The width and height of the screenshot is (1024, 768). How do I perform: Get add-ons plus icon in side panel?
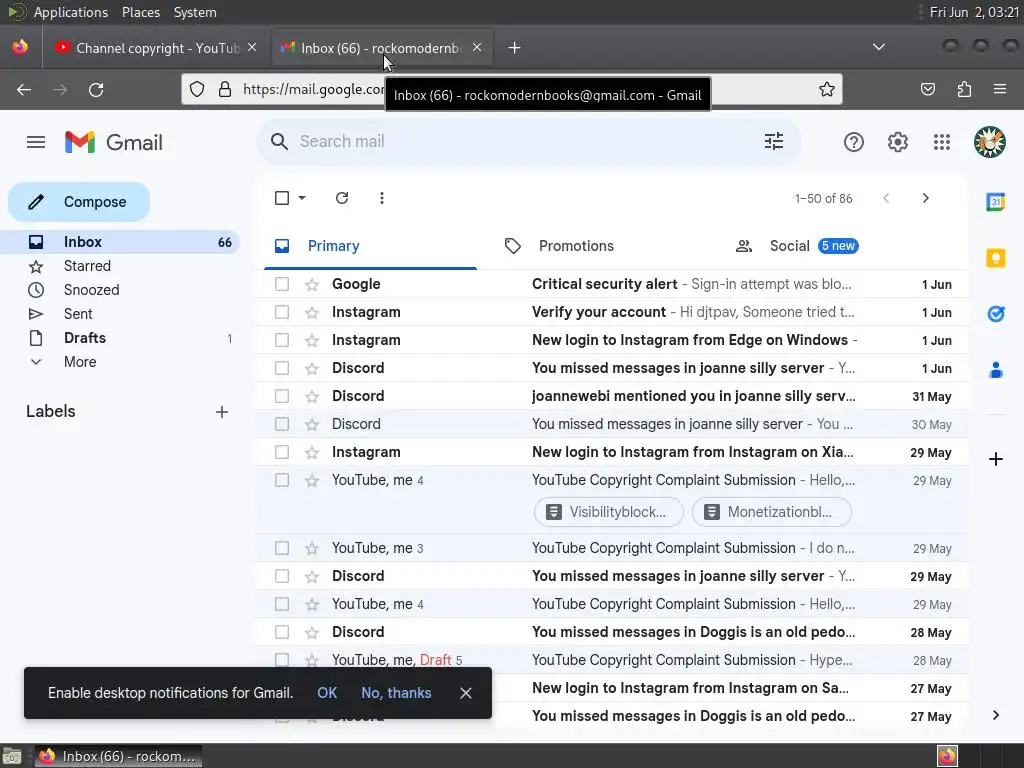[x=995, y=459]
